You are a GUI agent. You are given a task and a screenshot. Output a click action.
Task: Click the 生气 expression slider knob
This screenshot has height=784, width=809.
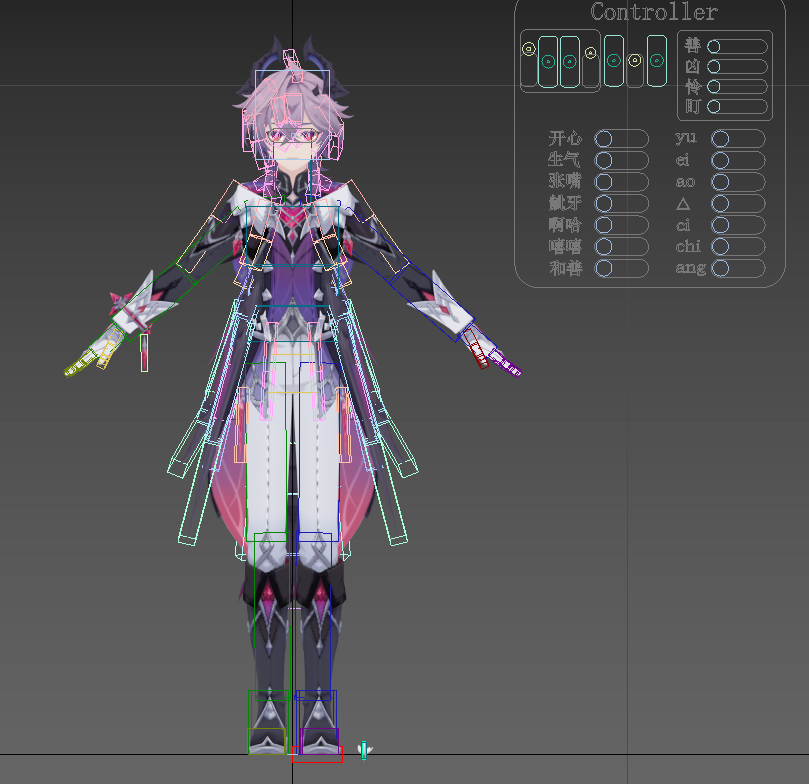tap(603, 160)
